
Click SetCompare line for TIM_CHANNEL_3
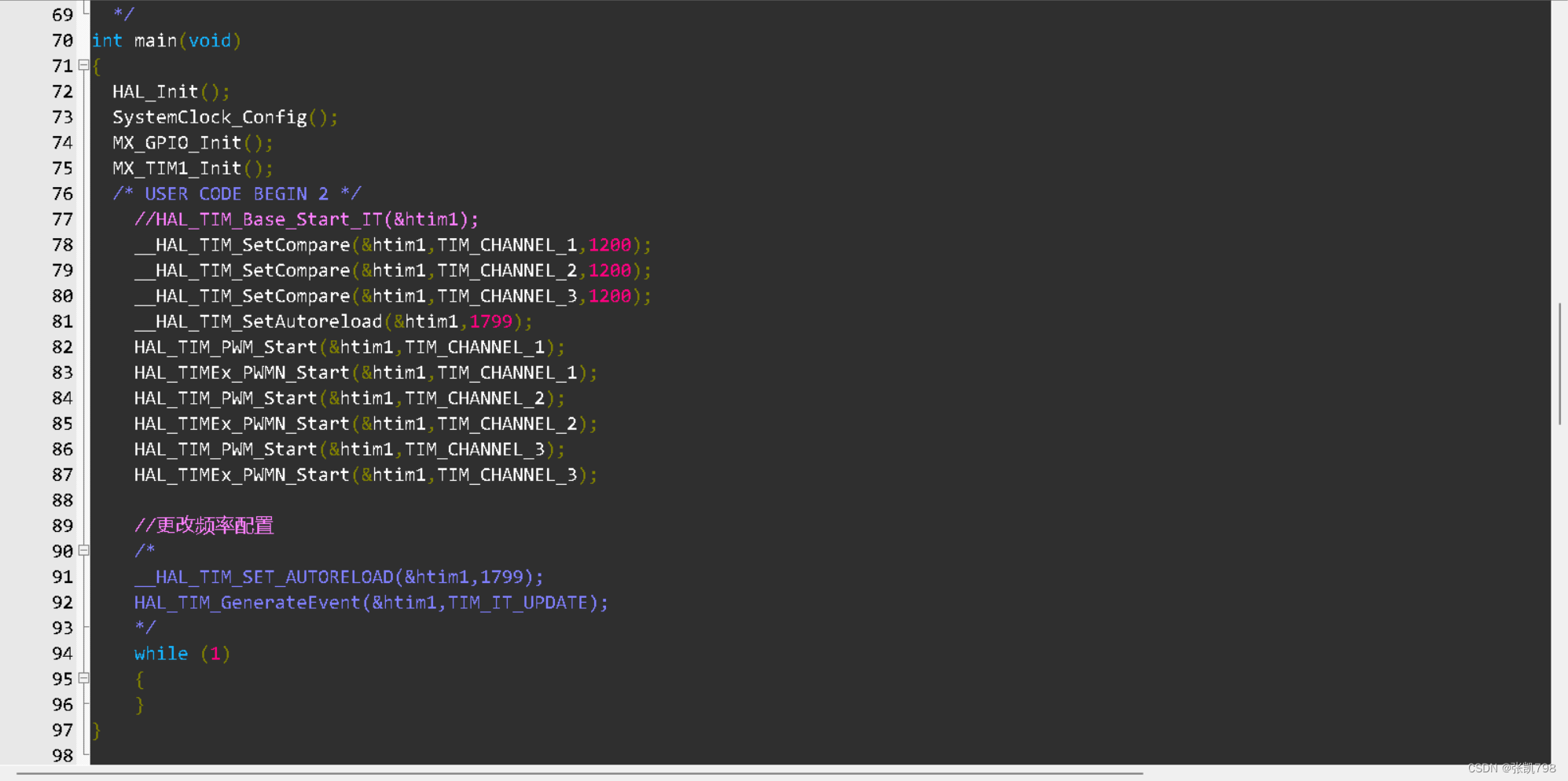[x=392, y=296]
